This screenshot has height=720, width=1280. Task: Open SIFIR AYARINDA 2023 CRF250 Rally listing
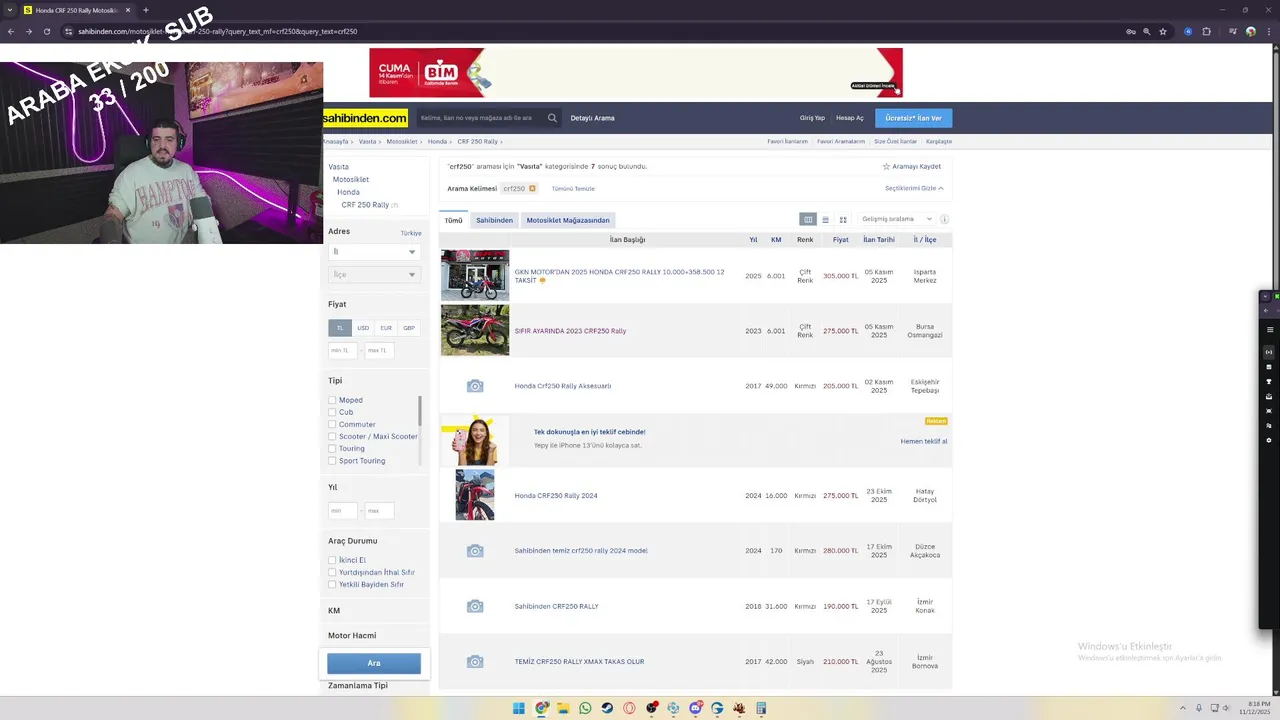pyautogui.click(x=570, y=331)
